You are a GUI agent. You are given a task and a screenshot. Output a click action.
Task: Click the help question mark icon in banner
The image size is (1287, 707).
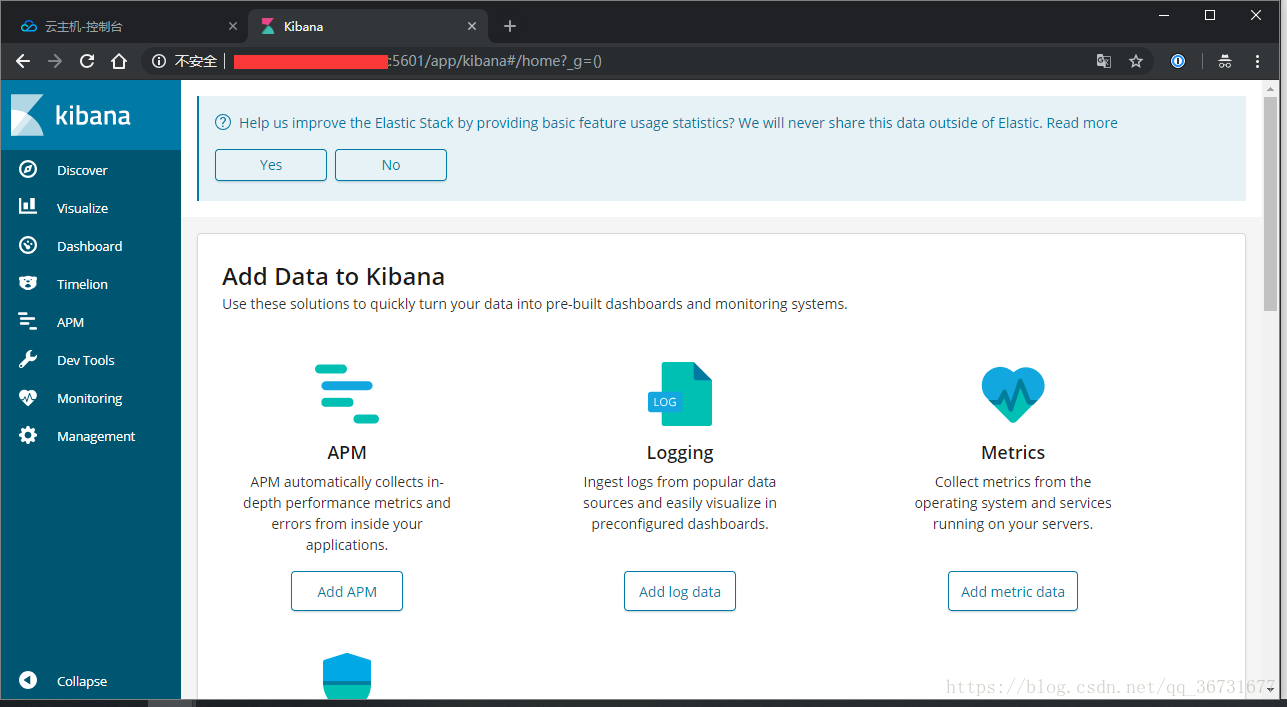pos(223,122)
